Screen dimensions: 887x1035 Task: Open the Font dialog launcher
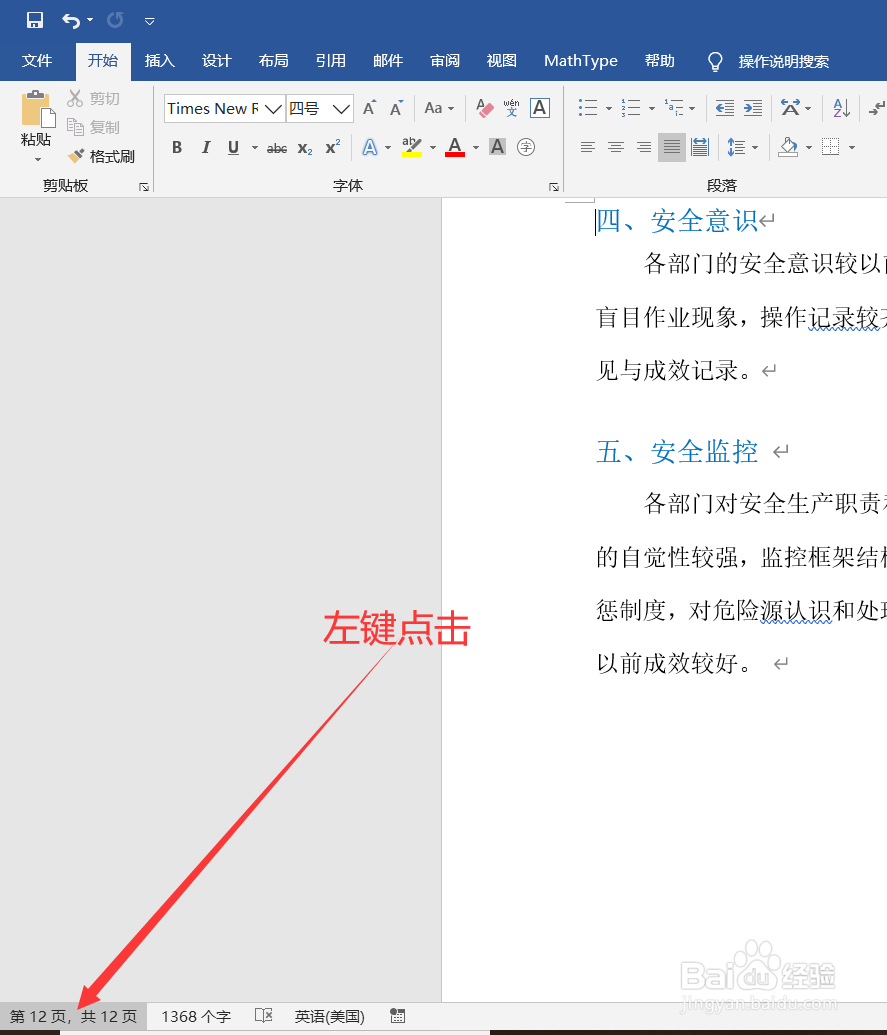point(554,186)
